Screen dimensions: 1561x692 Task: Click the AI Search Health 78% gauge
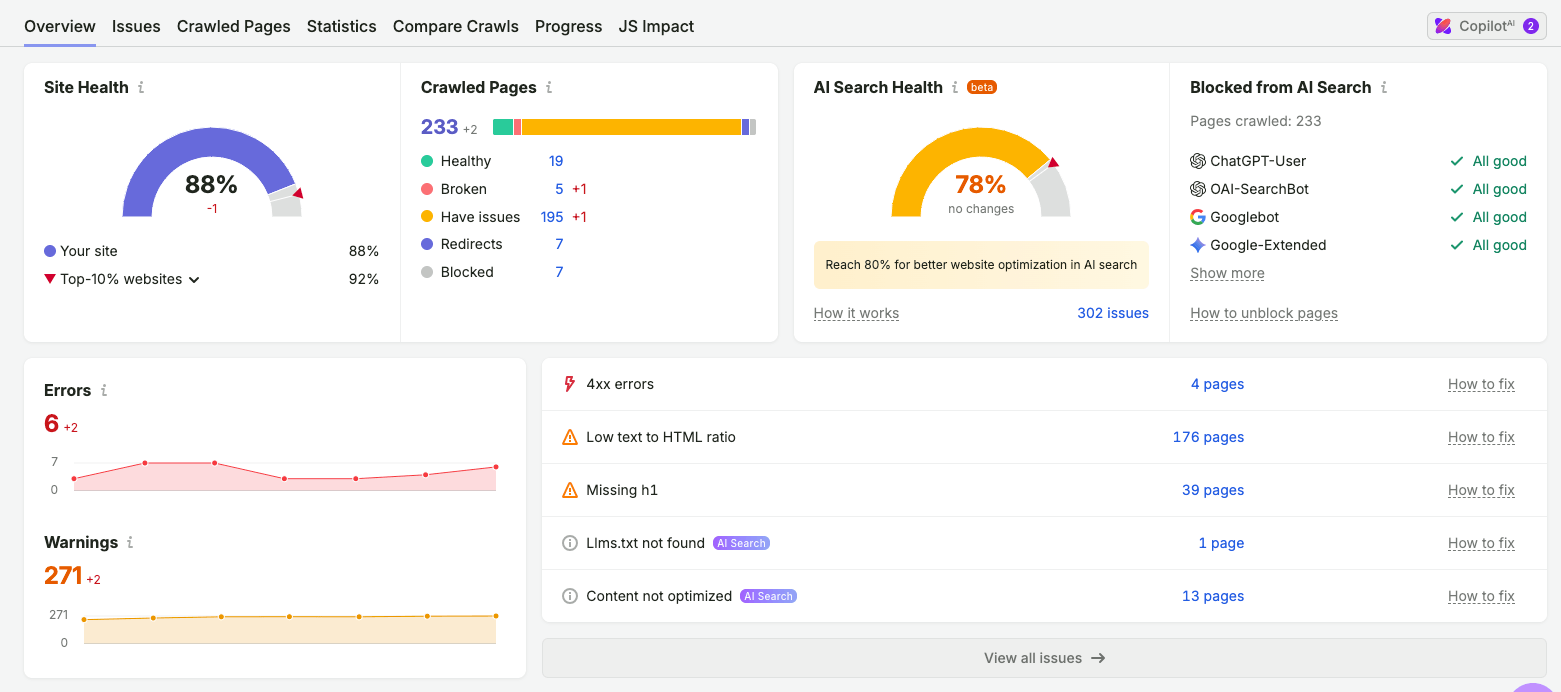tap(981, 172)
